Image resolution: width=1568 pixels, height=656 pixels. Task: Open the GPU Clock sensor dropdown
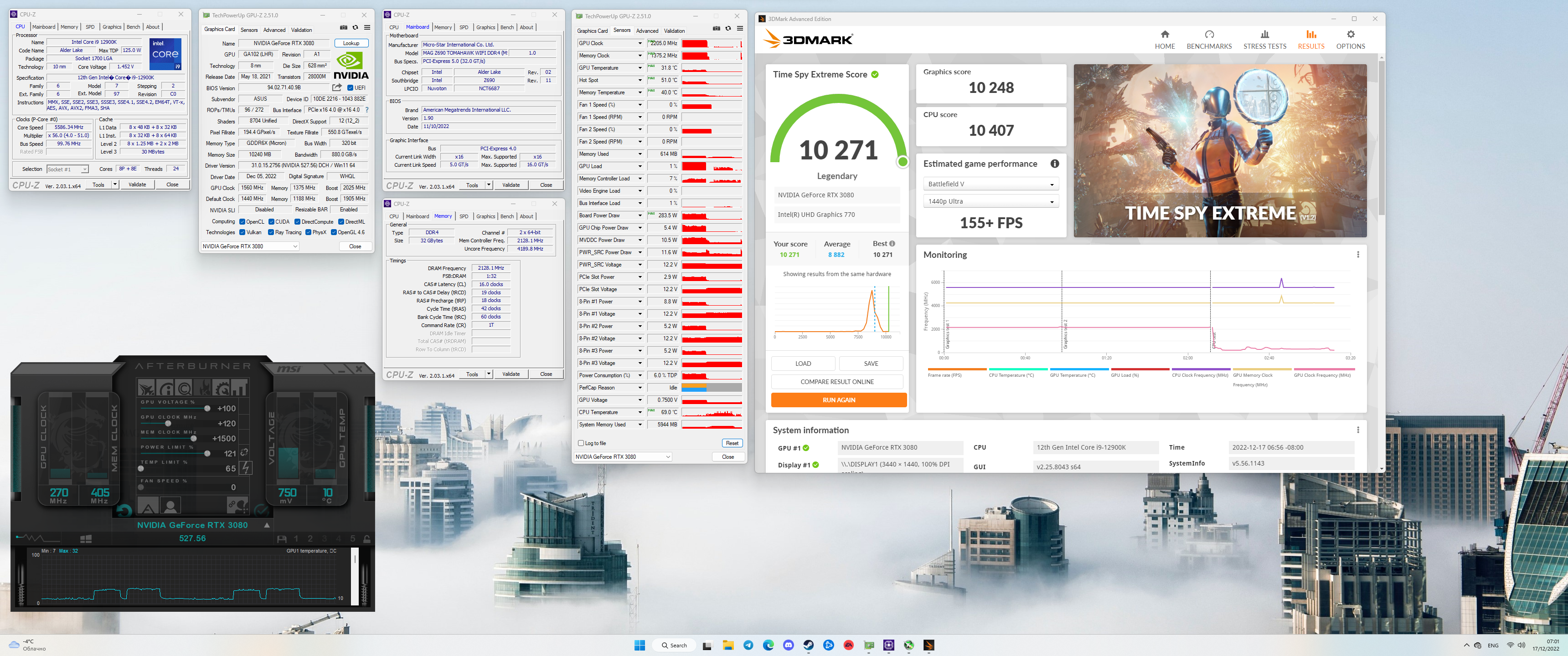coord(640,43)
